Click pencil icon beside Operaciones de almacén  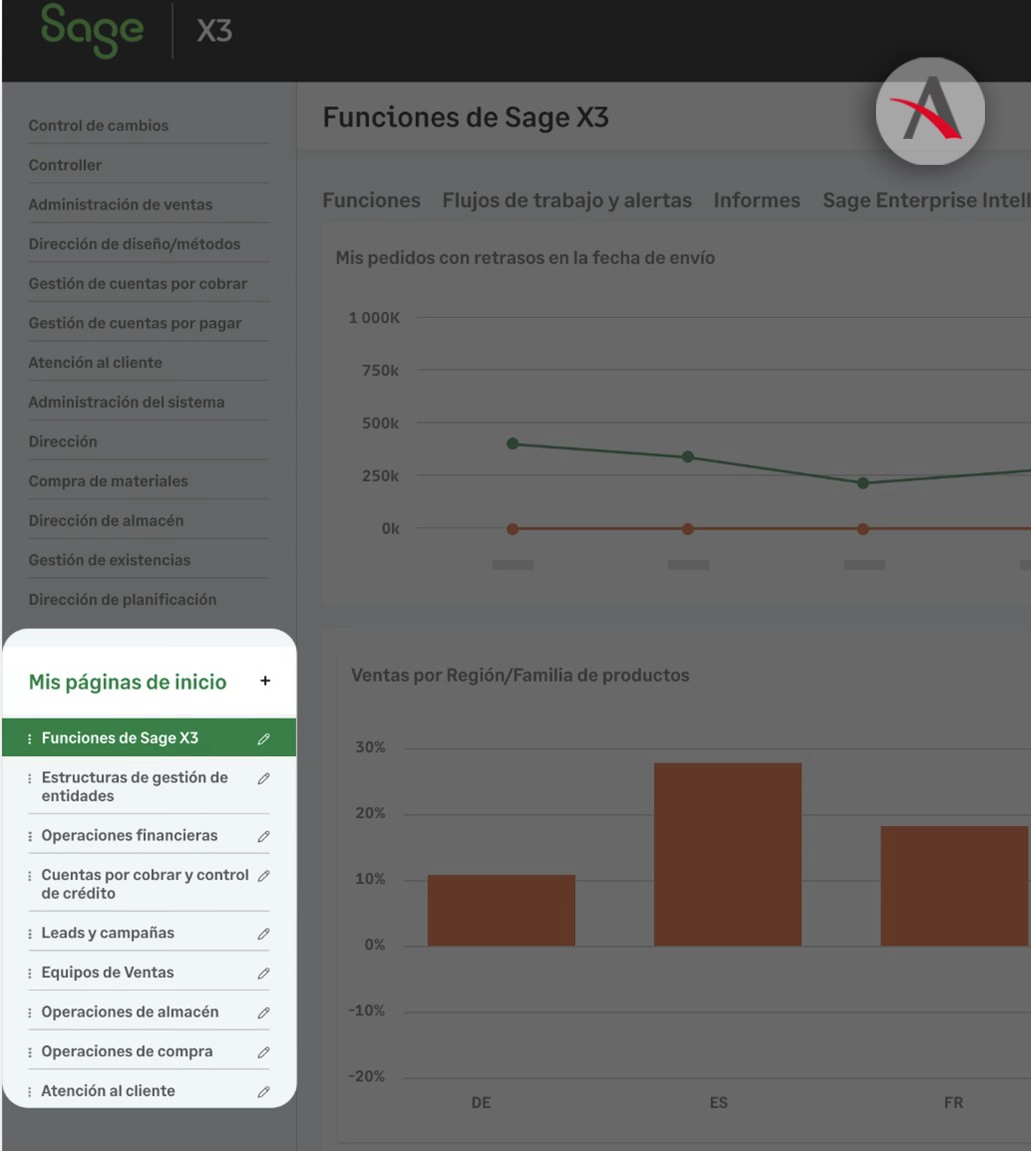(263, 1012)
